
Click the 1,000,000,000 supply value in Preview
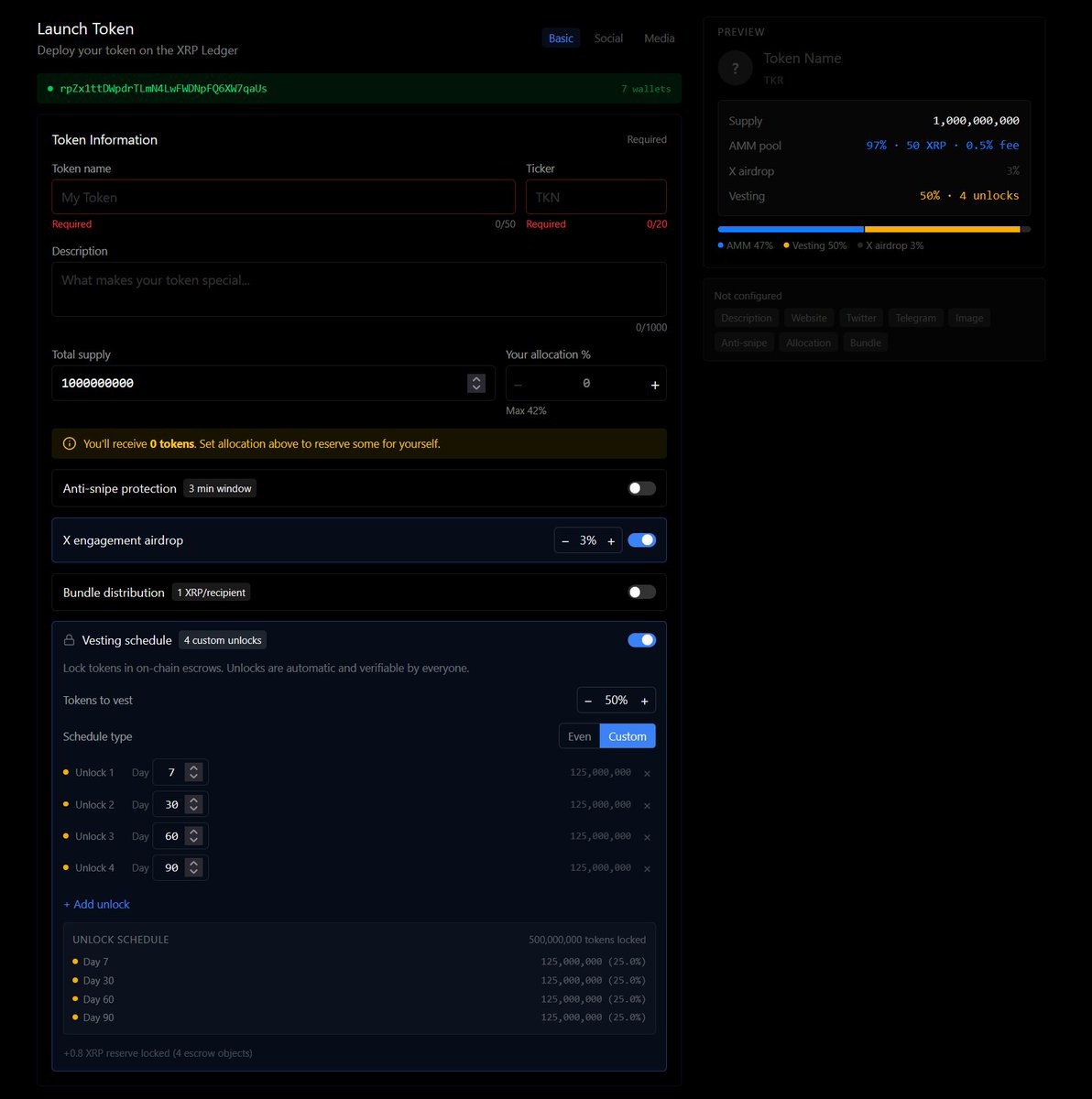976,121
